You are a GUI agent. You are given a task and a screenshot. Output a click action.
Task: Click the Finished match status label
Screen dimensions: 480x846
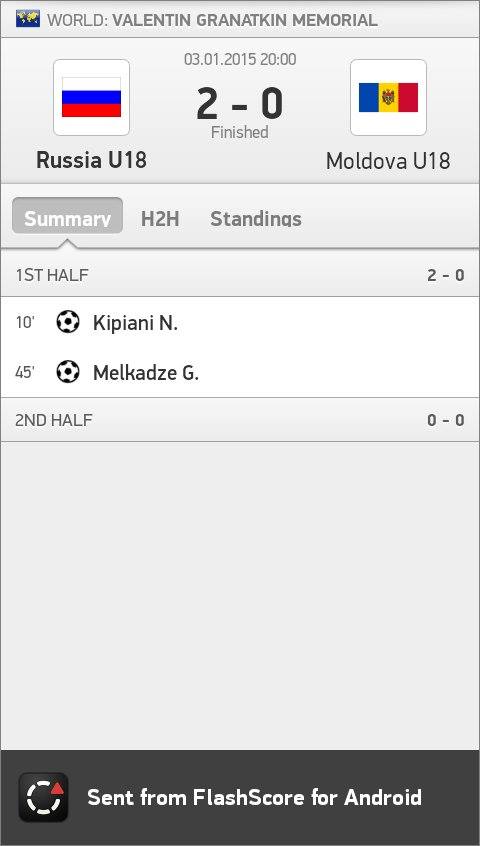point(239,132)
